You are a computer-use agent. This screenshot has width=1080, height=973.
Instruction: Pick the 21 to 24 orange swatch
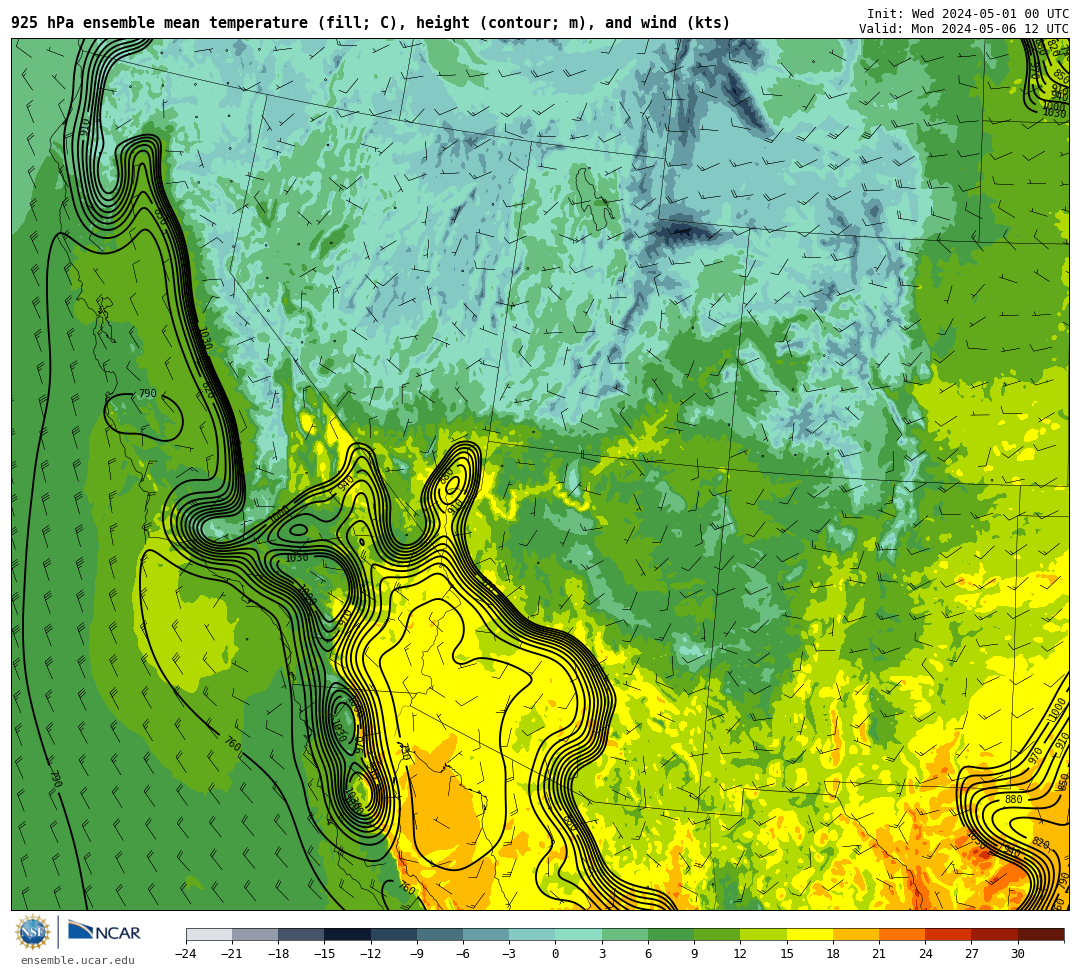click(902, 934)
